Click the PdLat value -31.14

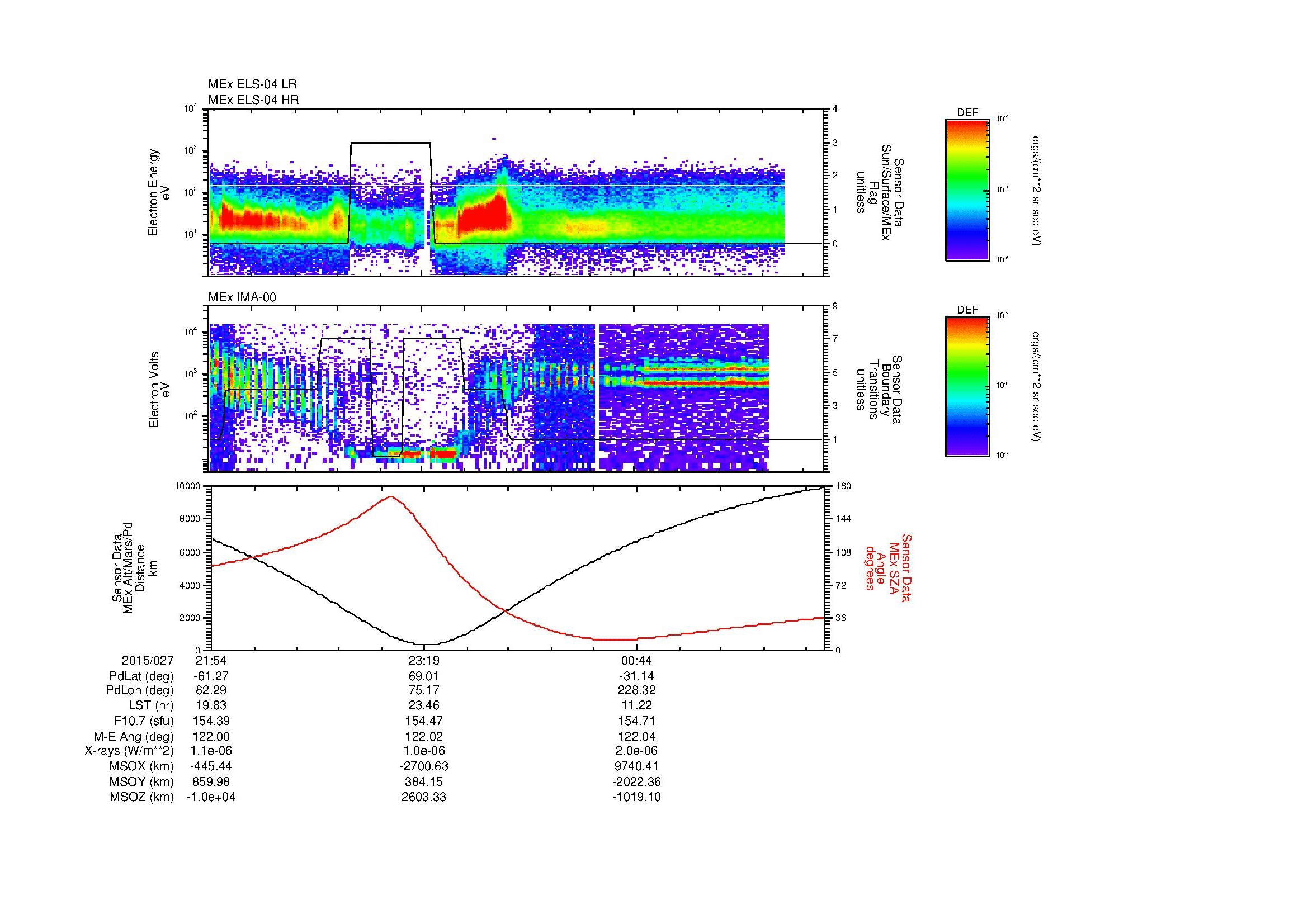636,676
